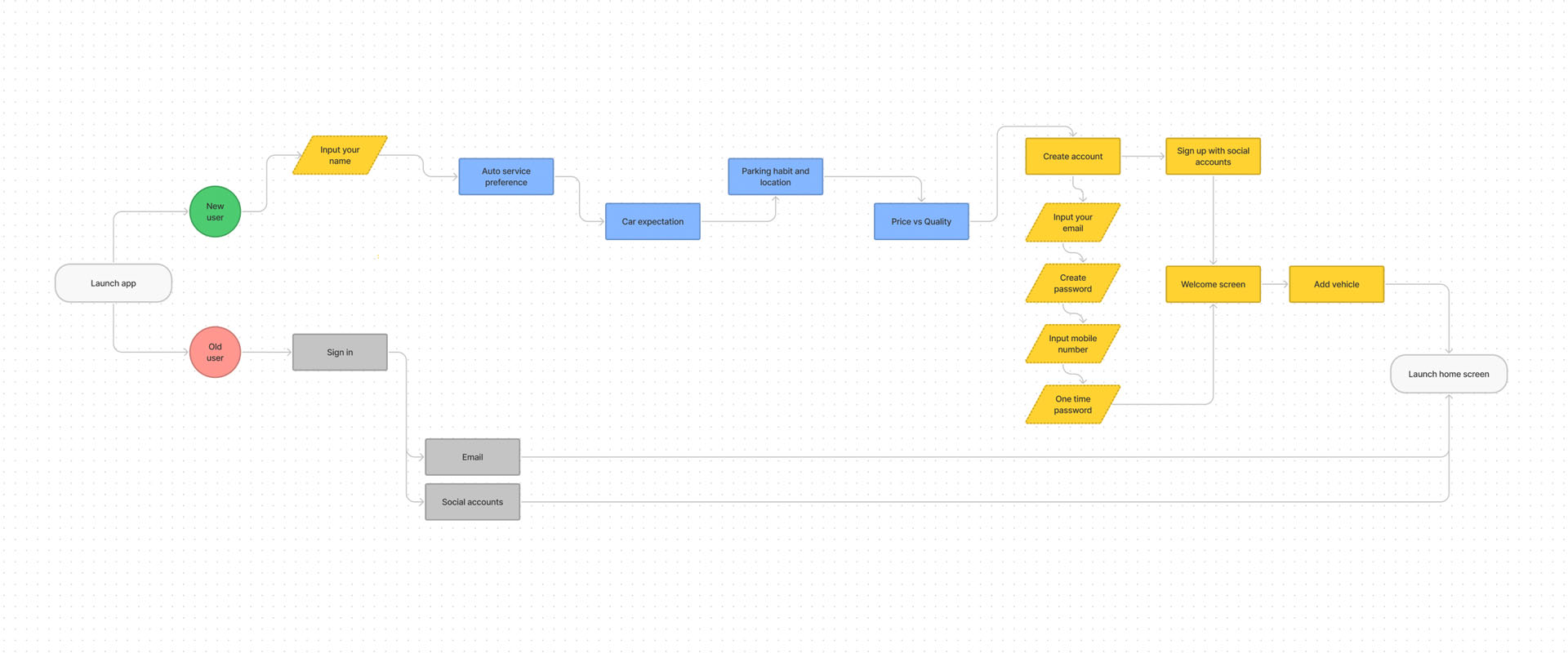The height and width of the screenshot is (653, 1568).
Task: Select the Auto service preference box
Action: point(506,176)
